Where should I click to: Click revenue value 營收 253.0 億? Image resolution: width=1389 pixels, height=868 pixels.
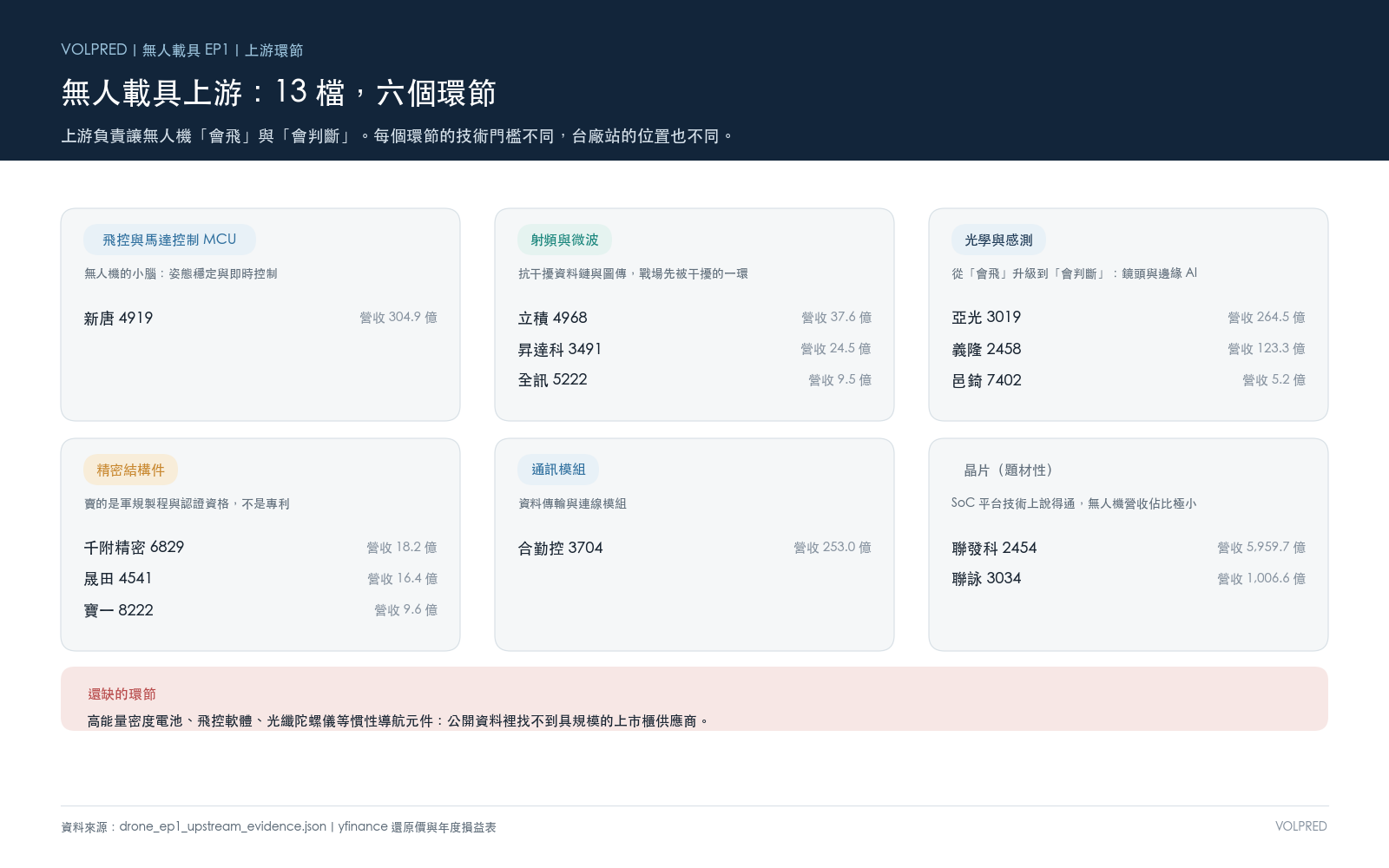[x=833, y=548]
